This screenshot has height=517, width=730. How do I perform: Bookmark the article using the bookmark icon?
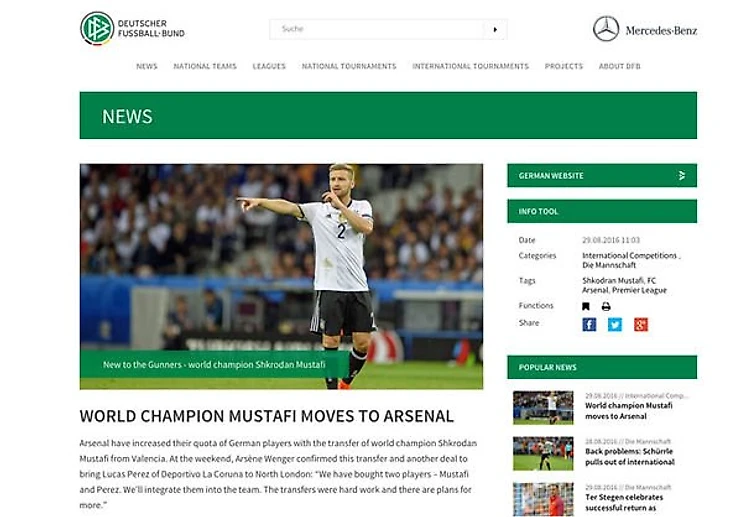point(586,306)
